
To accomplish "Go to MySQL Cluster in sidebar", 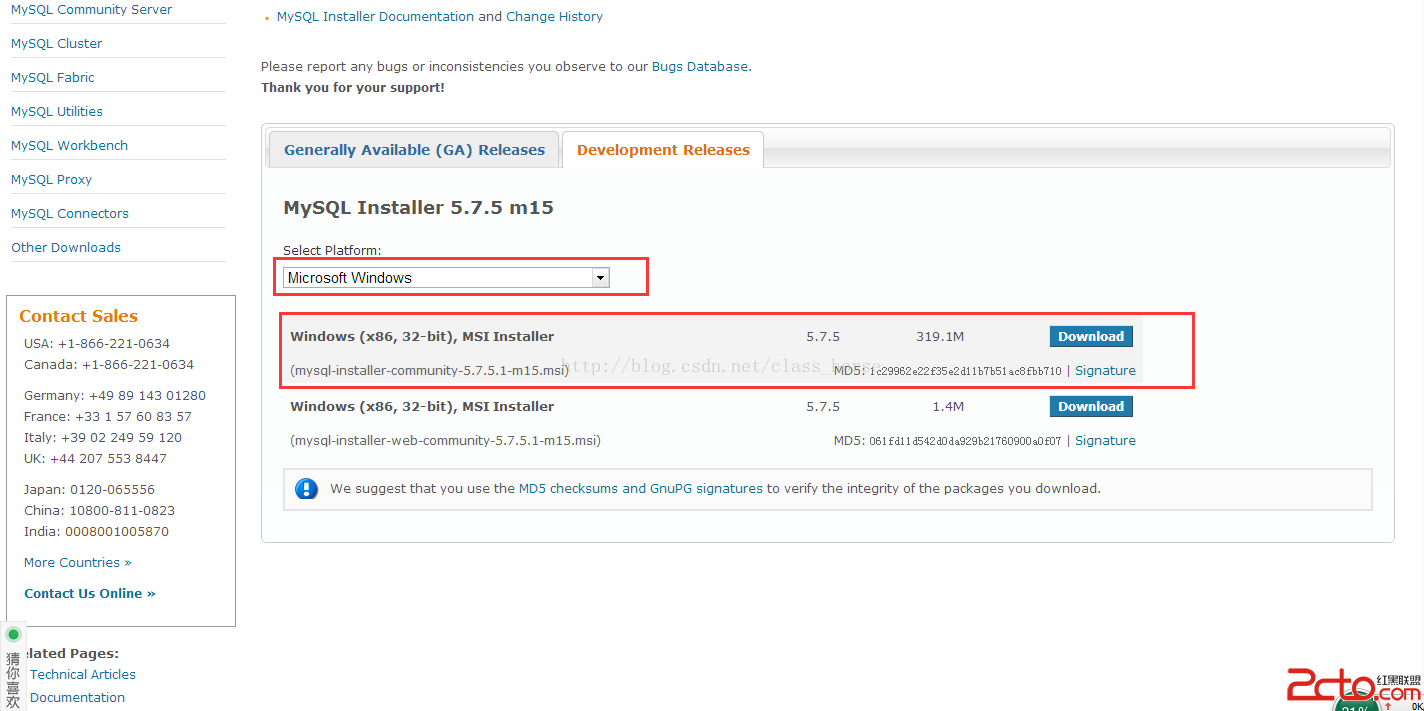I will coord(56,44).
